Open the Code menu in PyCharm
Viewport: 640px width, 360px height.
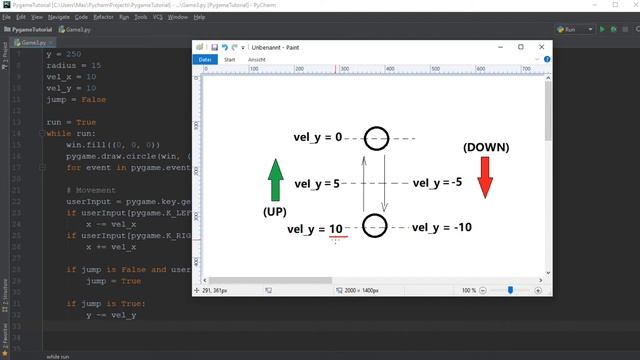pos(81,17)
